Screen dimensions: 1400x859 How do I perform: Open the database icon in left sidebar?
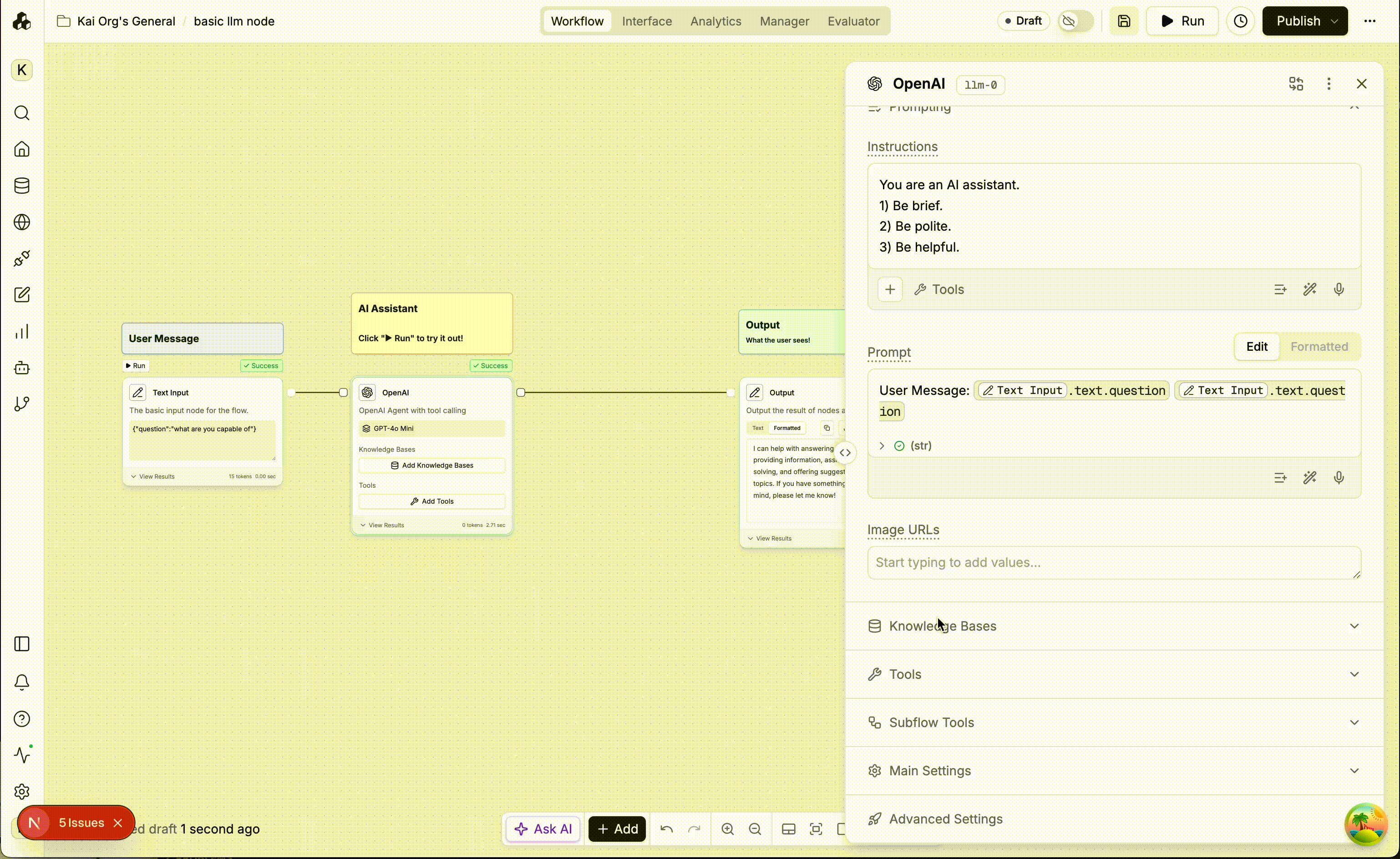pos(21,186)
